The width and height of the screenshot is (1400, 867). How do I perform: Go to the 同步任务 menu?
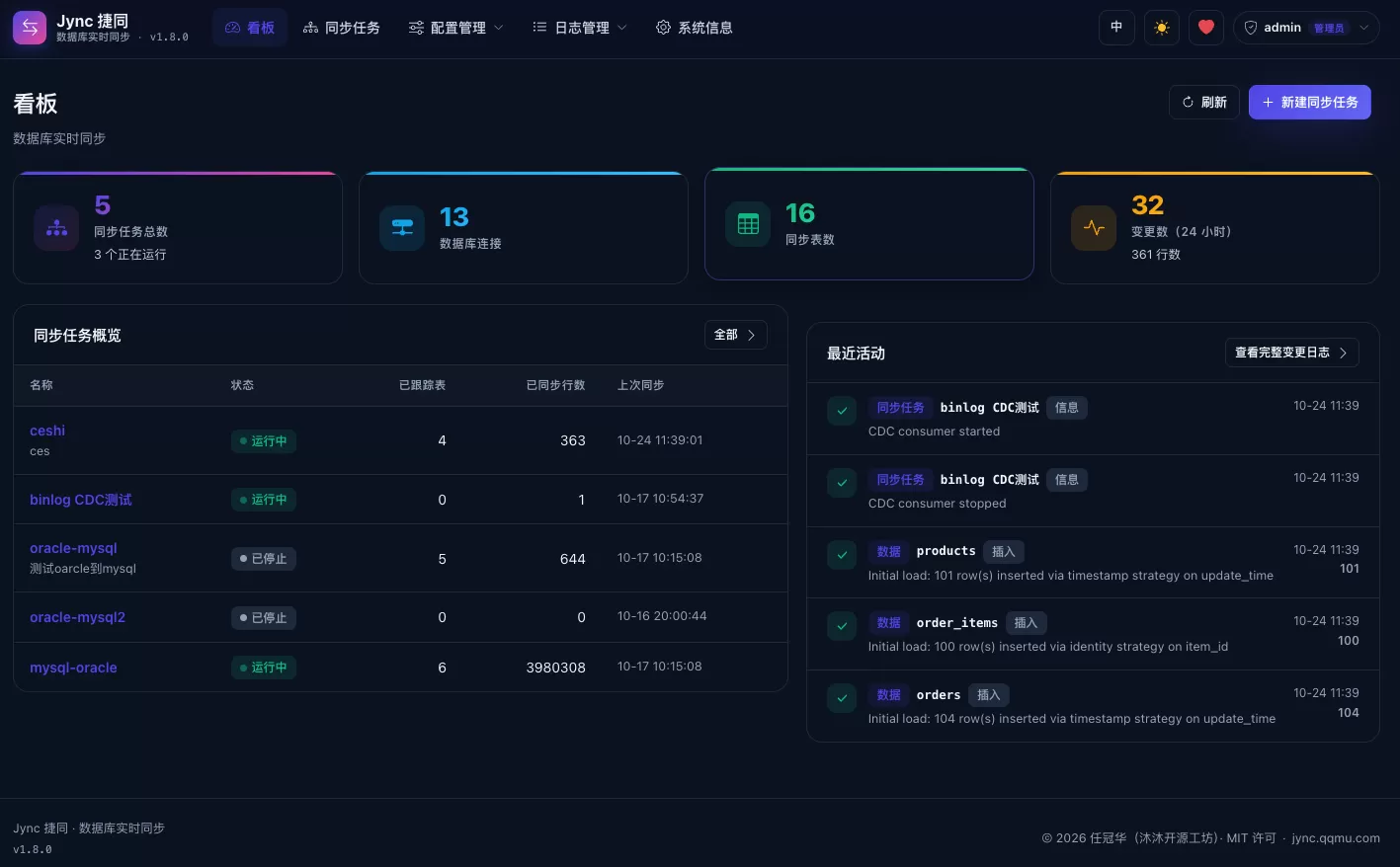[x=342, y=28]
